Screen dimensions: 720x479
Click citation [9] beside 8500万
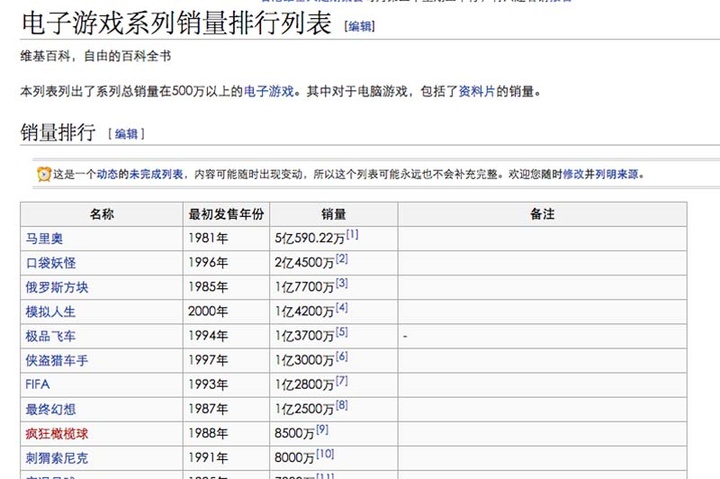coord(322,429)
